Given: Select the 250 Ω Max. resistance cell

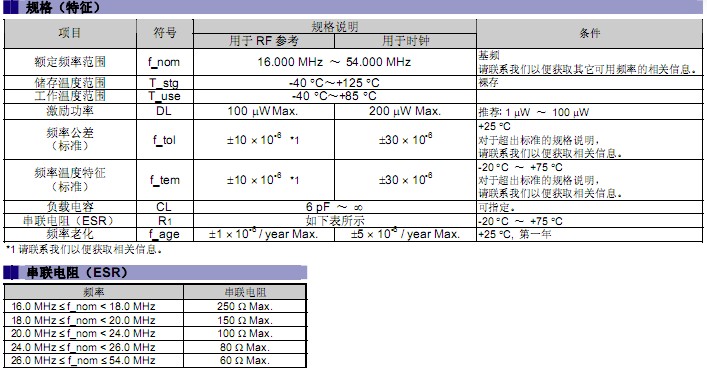Looking at the screenshot, I should pos(245,306).
